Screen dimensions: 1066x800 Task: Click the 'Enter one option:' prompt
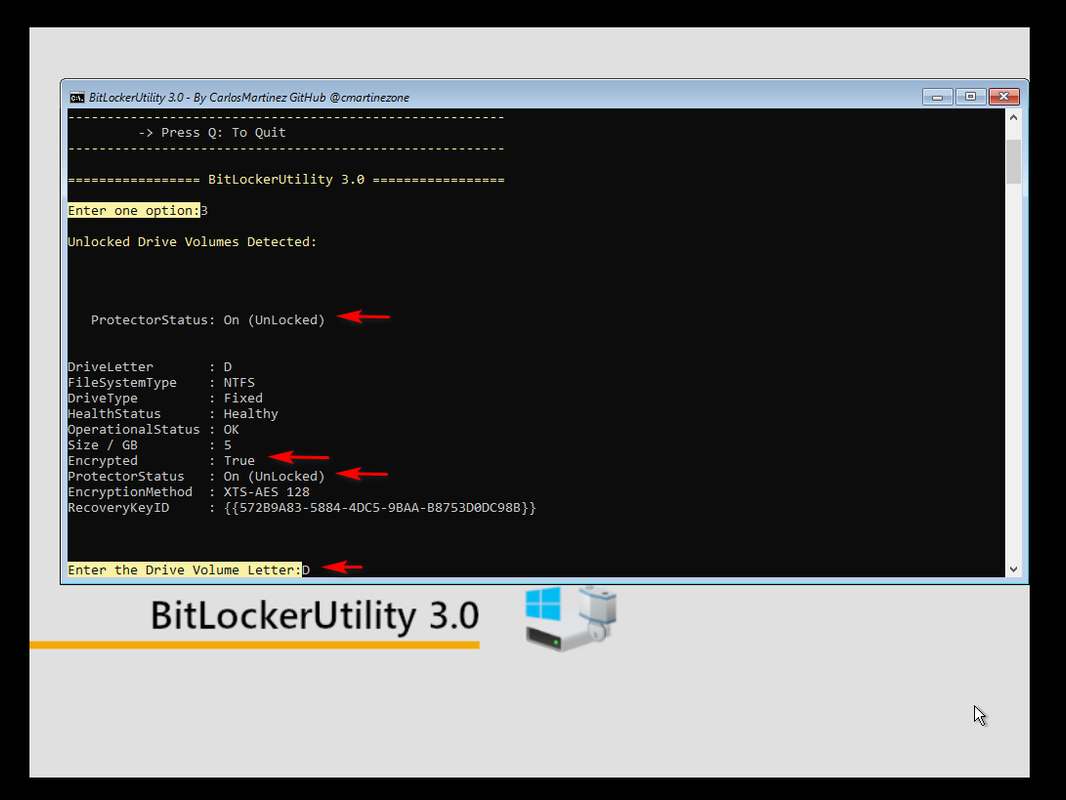[x=133, y=211]
